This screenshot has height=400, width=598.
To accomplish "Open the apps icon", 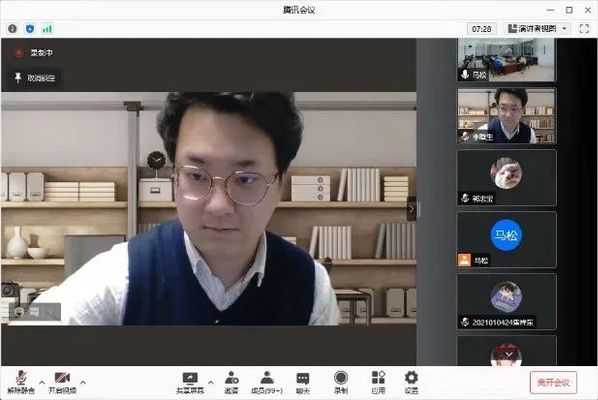I will point(378,383).
